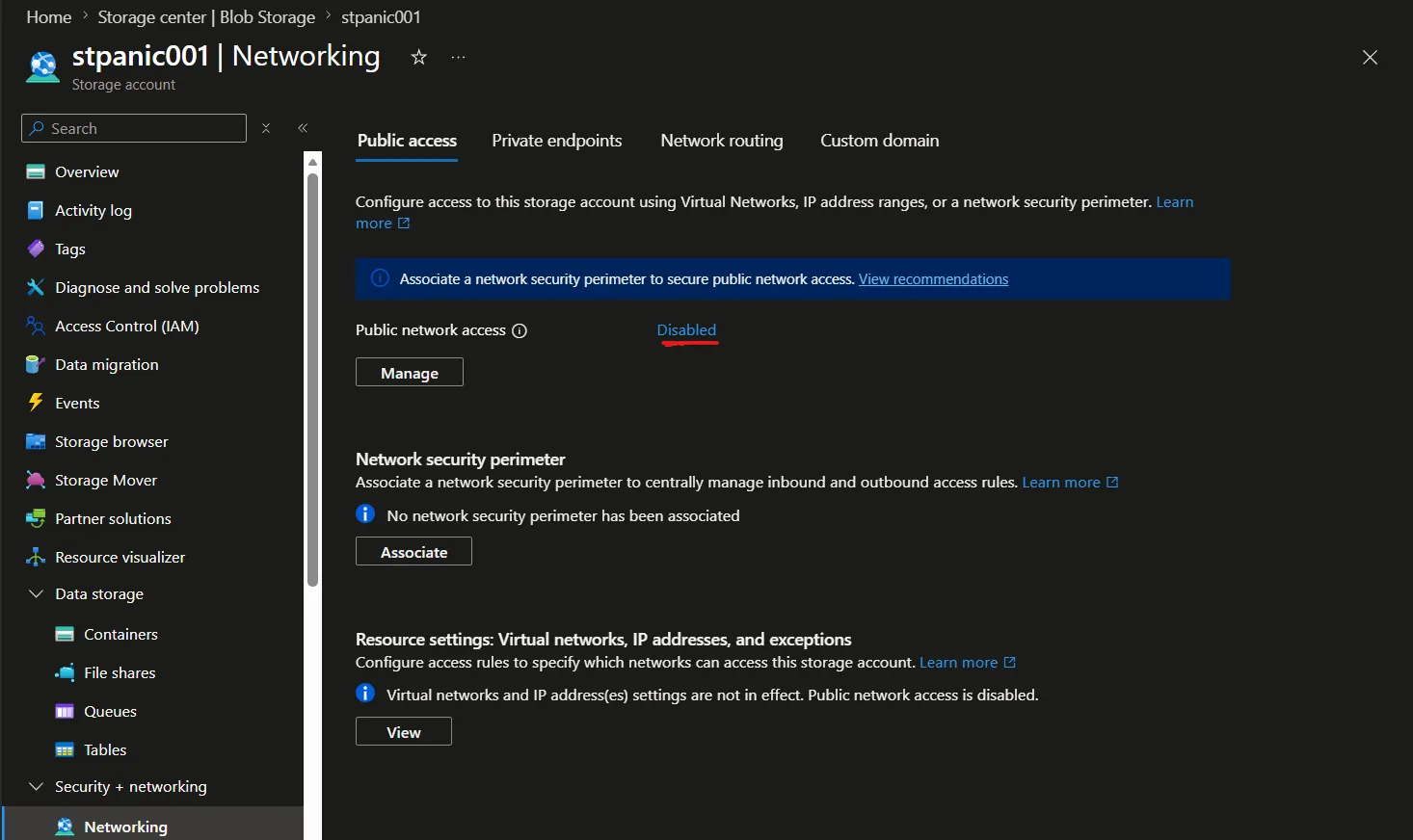Click the View button
This screenshot has height=840, width=1413.
pos(404,732)
